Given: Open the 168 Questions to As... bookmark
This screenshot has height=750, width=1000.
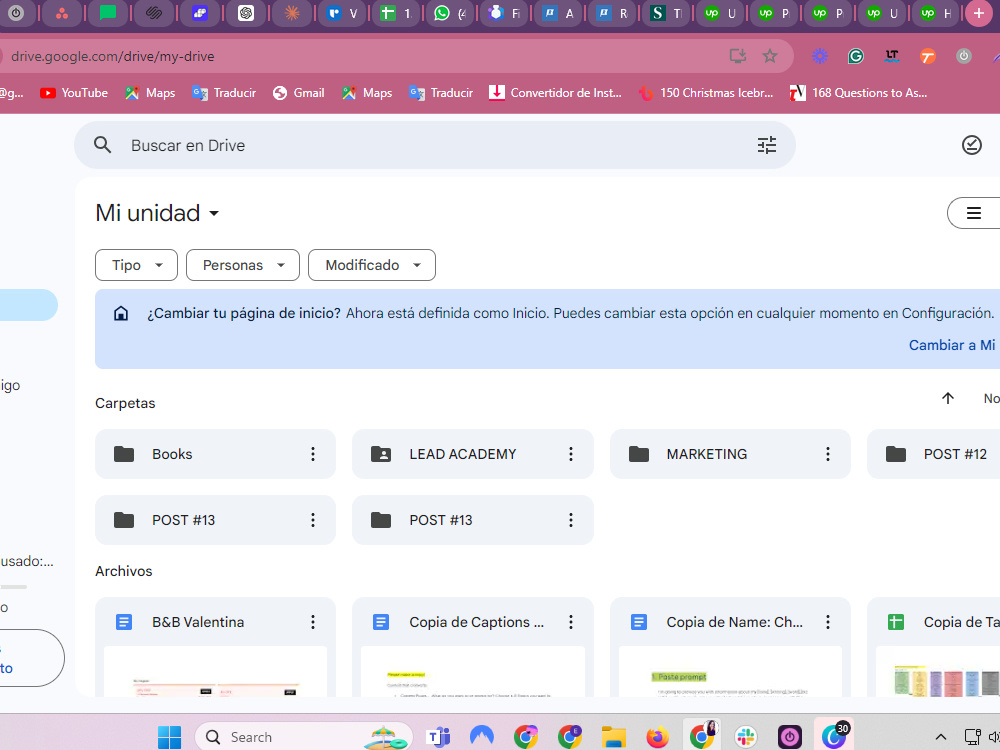Looking at the screenshot, I should pos(858,93).
